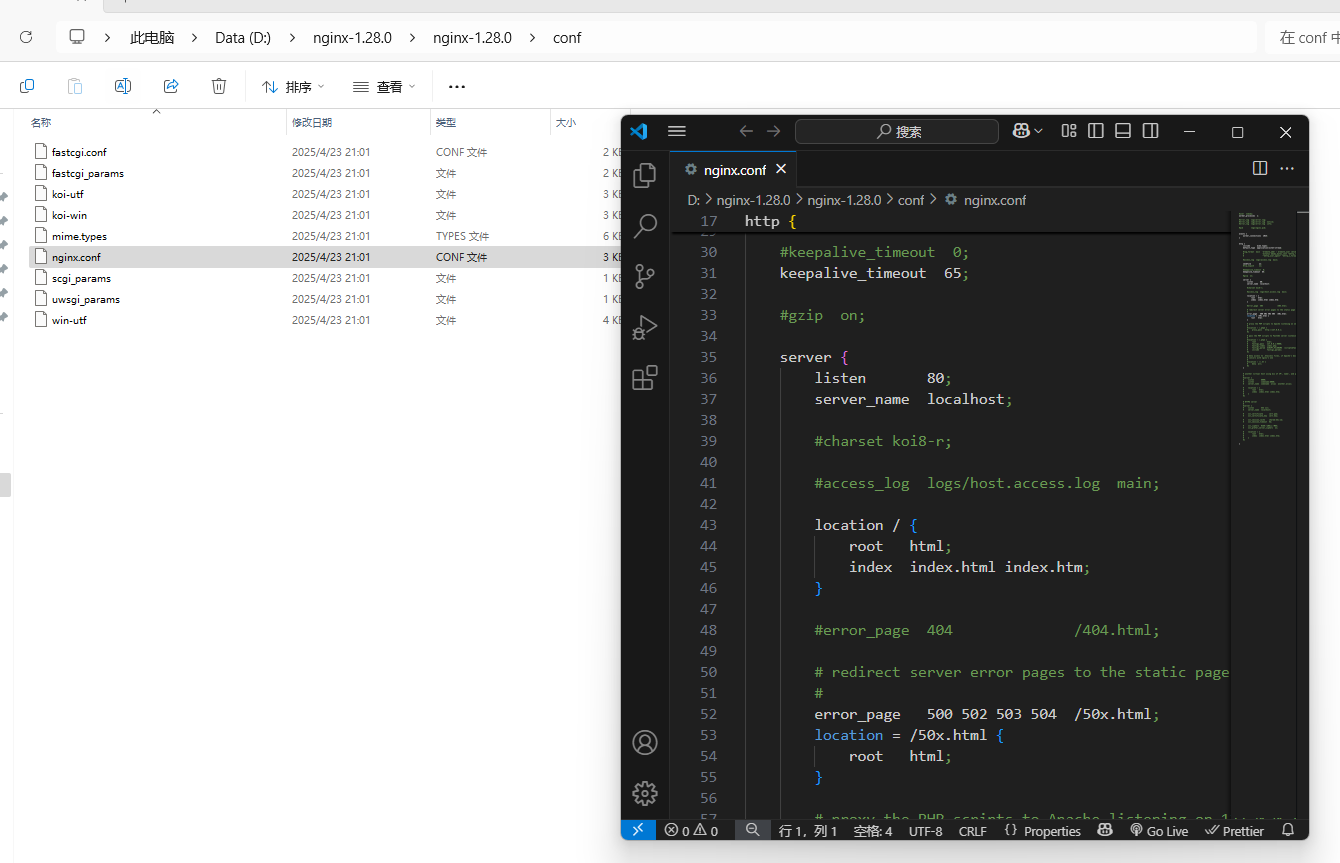Change end-of-line sequence CRLF
Image resolution: width=1340 pixels, height=863 pixels.
tap(972, 831)
